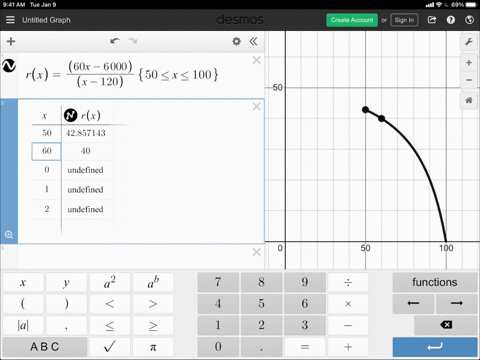Viewport: 480px width, 360px height.
Task: Toggle table r(x) column style icon
Action: click(x=70, y=115)
